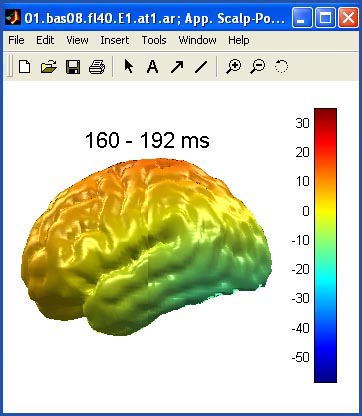Open the Edit menu

(x=45, y=40)
